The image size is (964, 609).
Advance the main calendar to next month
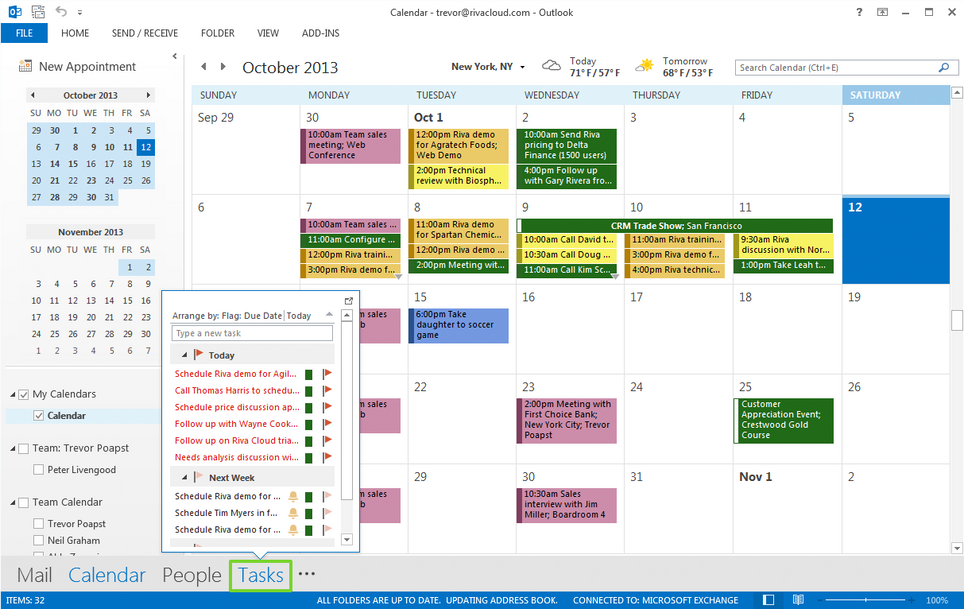[223, 67]
